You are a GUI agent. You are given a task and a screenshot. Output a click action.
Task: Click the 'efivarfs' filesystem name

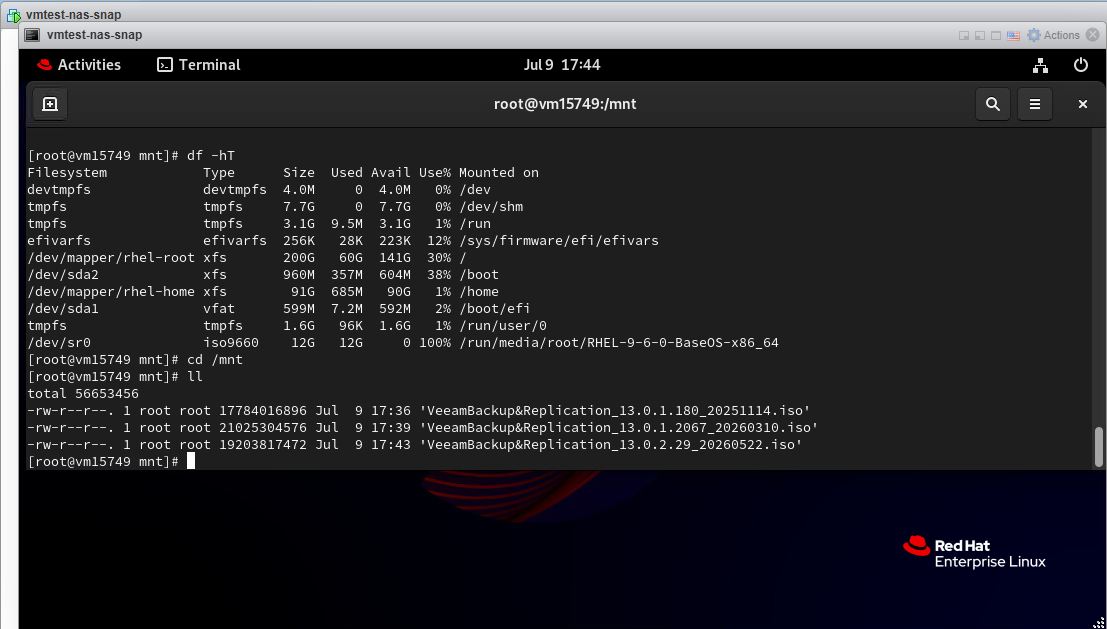pyautogui.click(x=59, y=241)
